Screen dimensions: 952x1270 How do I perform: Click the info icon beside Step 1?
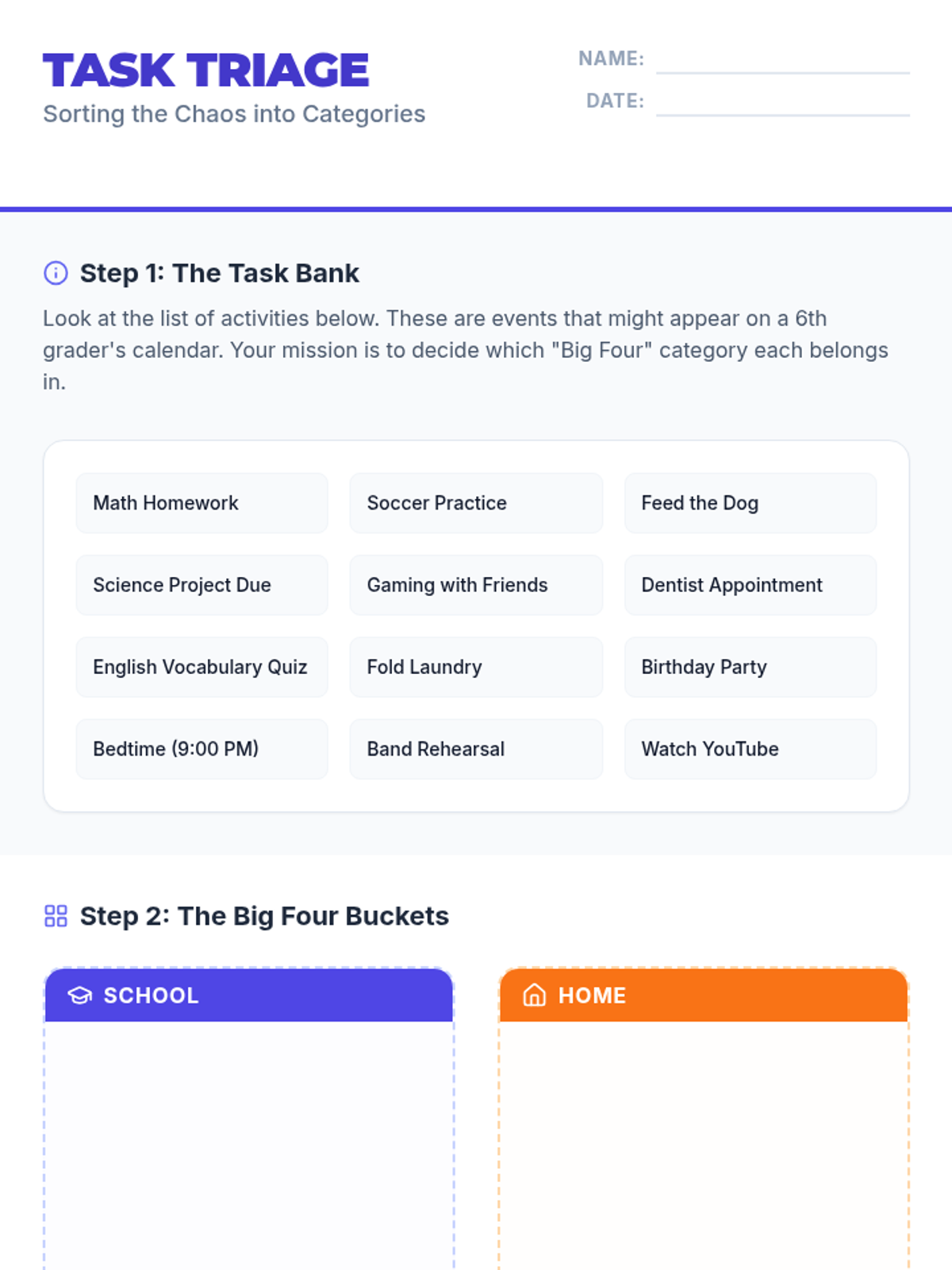pos(56,273)
